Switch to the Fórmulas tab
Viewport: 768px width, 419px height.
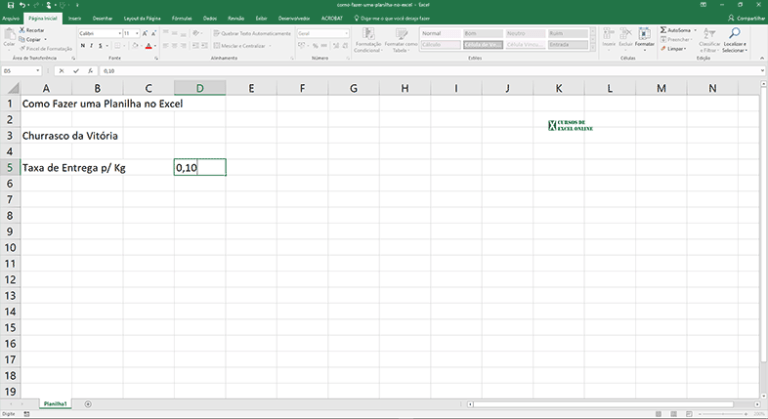click(x=182, y=18)
